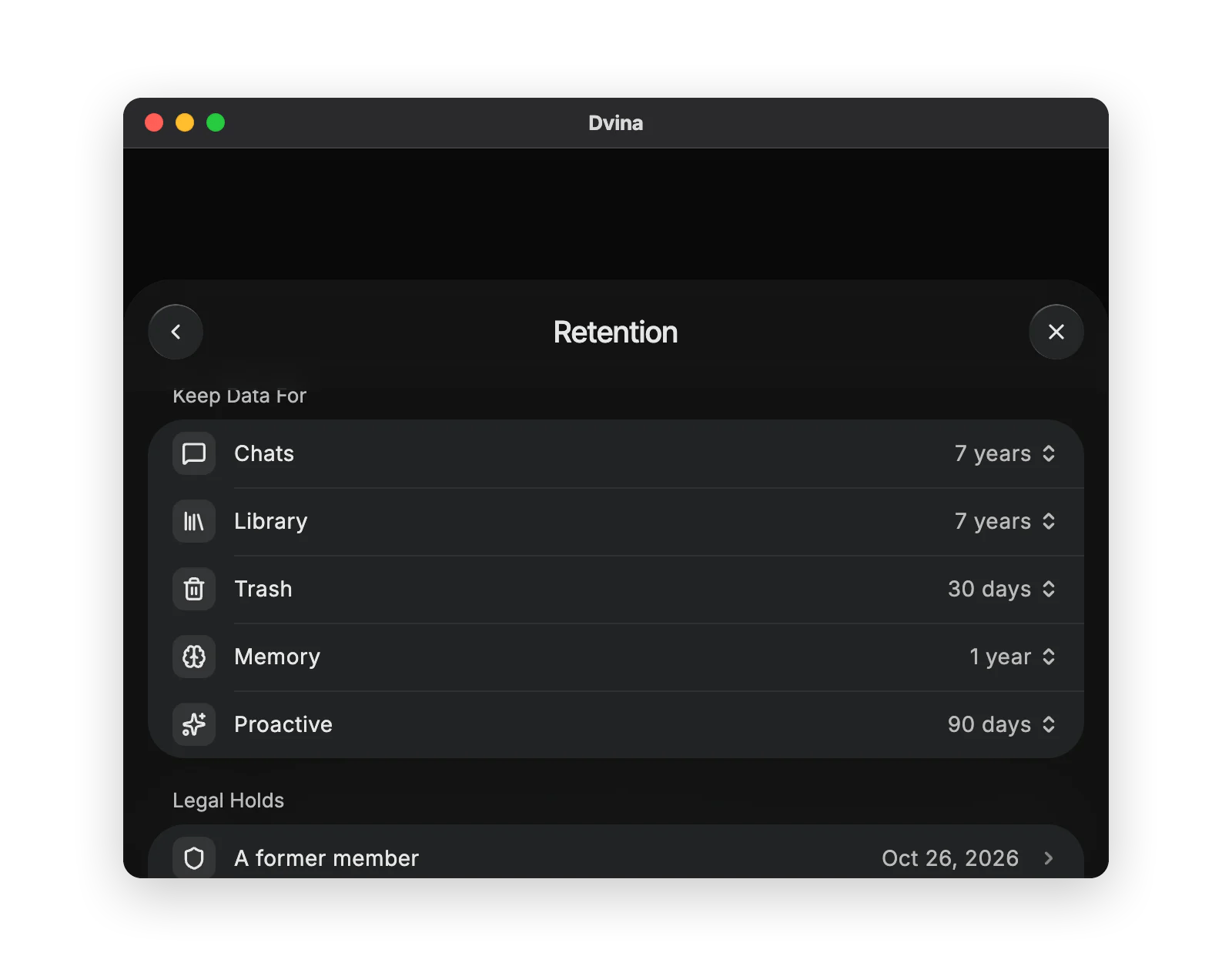Image resolution: width=1232 pixels, height=976 pixels.
Task: Close the Retention panel with X
Action: pos(1056,332)
